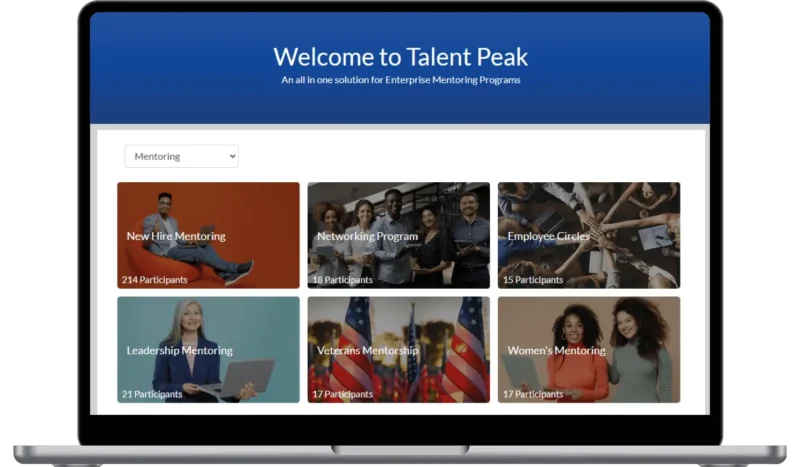Image resolution: width=800 pixels, height=467 pixels.
Task: Open the Mentoring dropdown selector
Action: (x=181, y=156)
